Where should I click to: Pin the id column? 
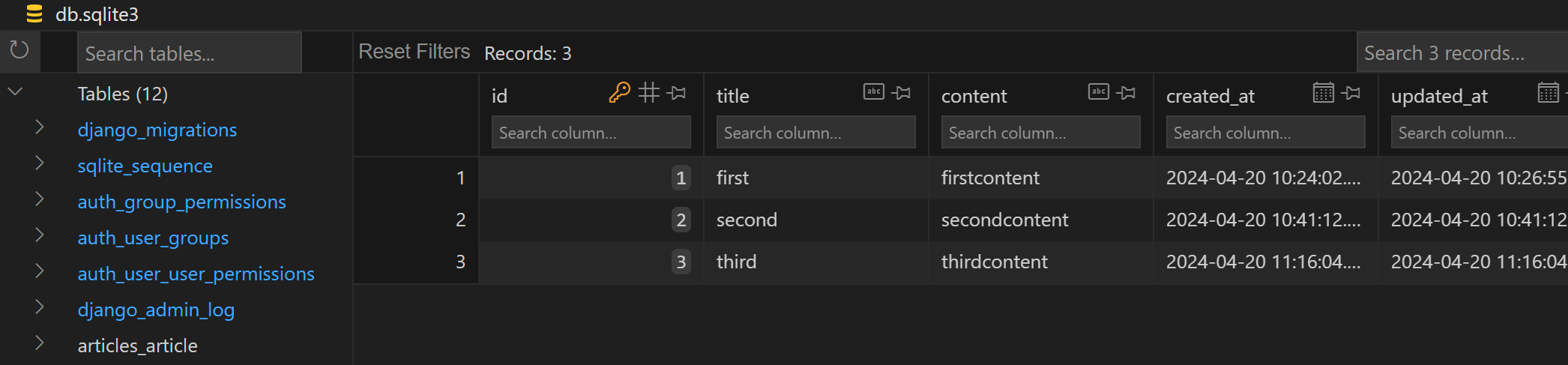tap(677, 93)
